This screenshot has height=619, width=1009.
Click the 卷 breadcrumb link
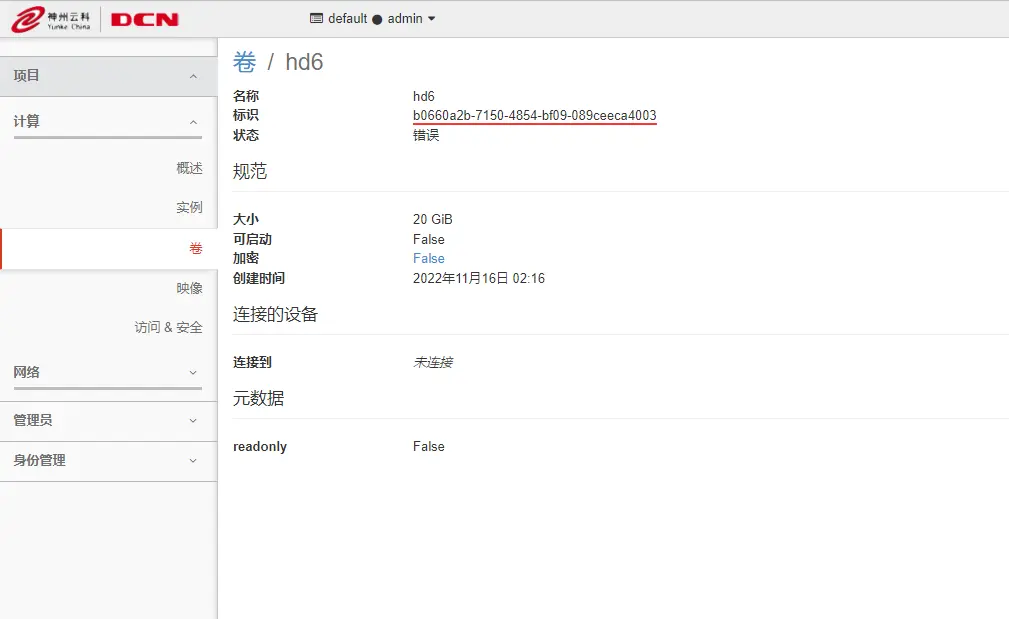pos(243,62)
